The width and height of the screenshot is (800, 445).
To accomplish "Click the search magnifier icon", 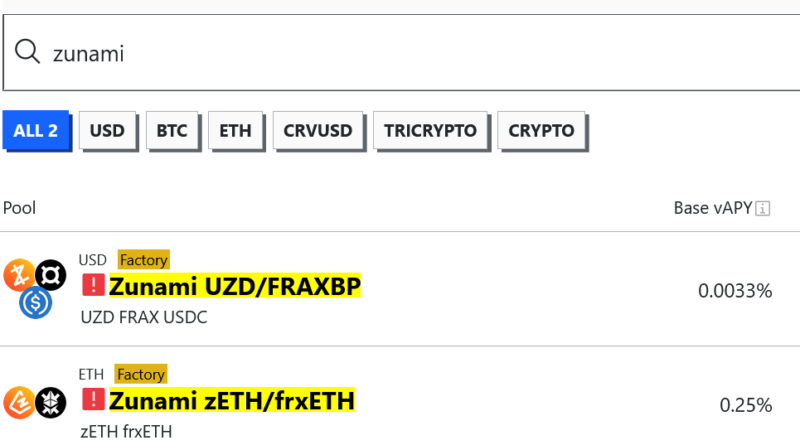I will (x=27, y=52).
